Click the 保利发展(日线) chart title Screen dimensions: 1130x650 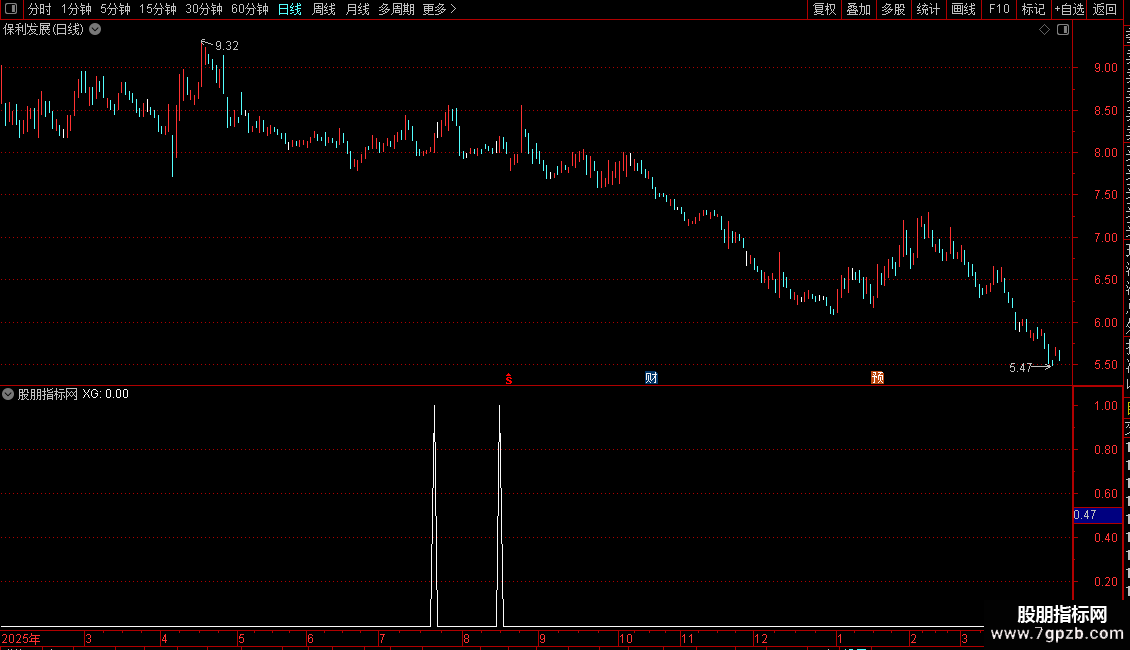[43, 30]
